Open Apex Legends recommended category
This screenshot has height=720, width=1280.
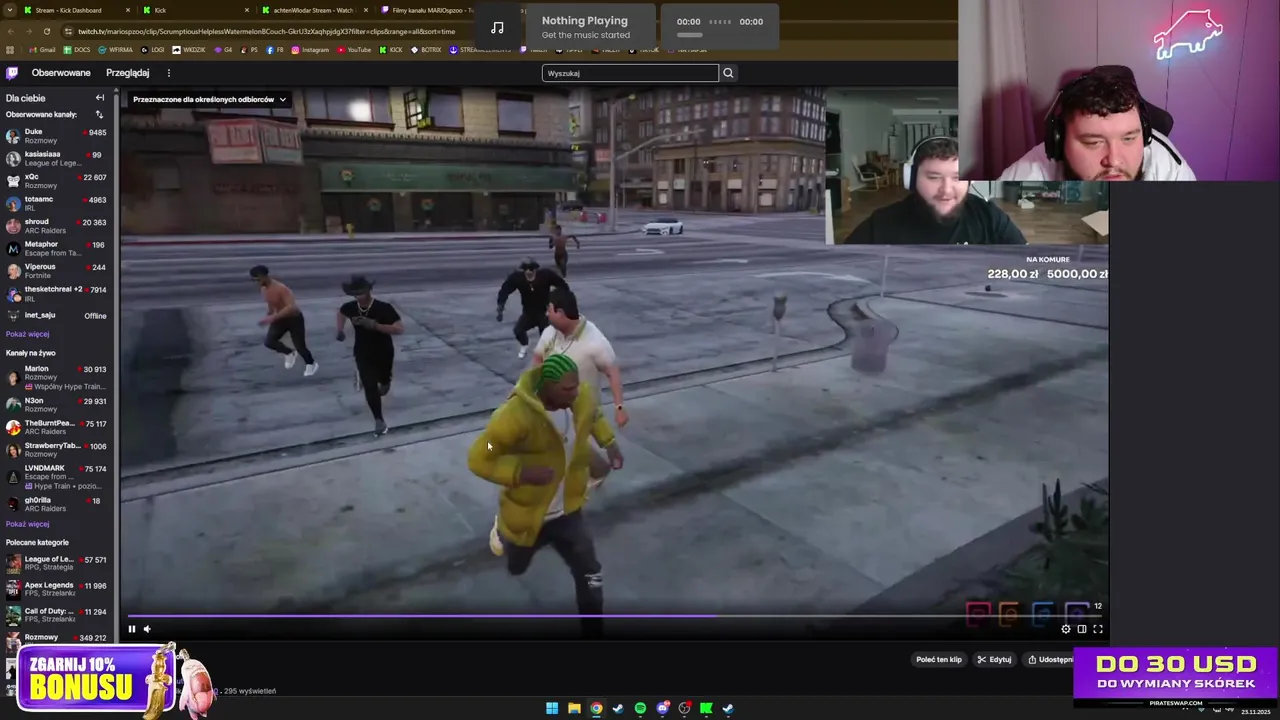[x=56, y=589]
